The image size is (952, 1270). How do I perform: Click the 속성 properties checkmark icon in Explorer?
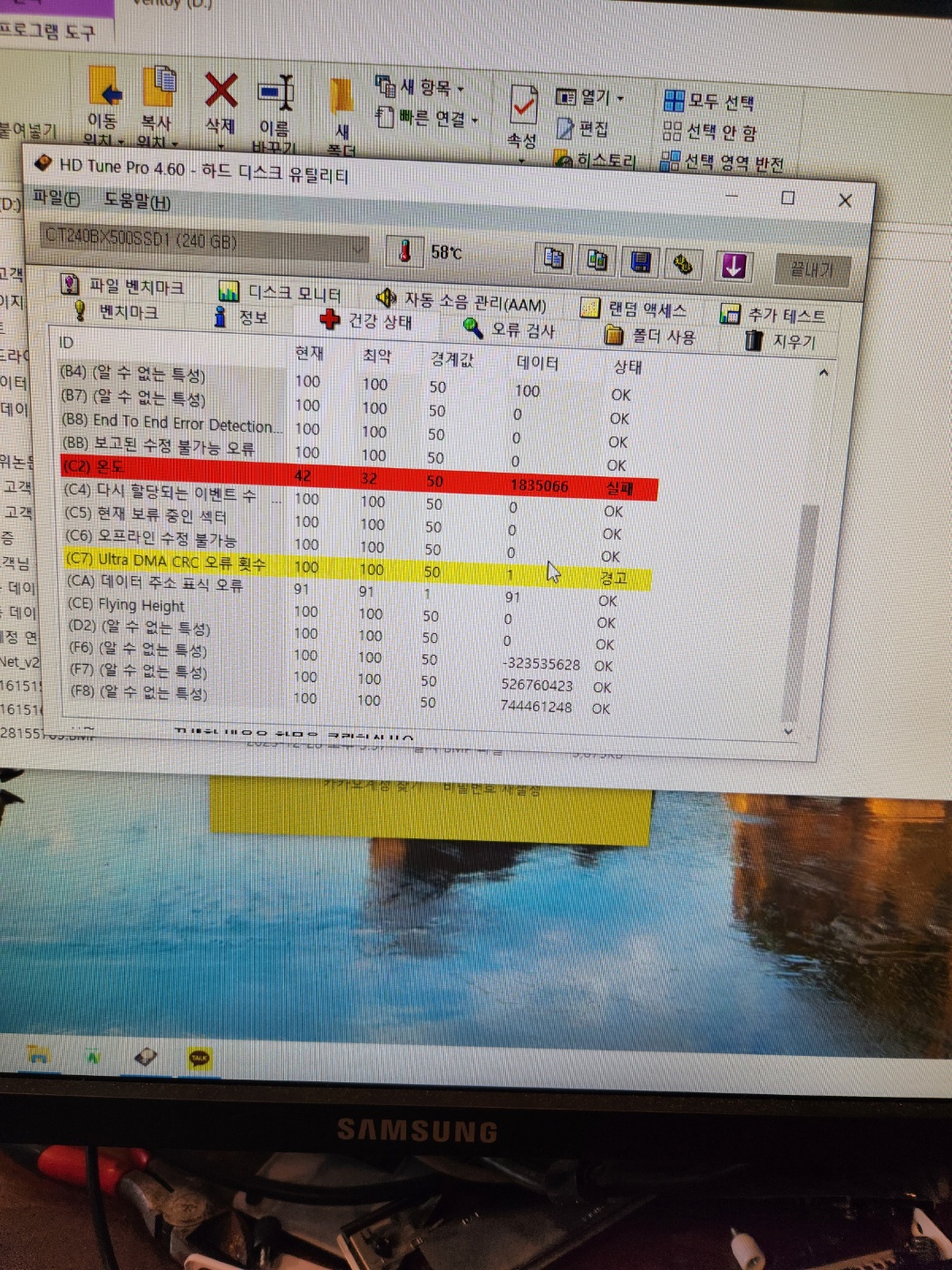523,106
